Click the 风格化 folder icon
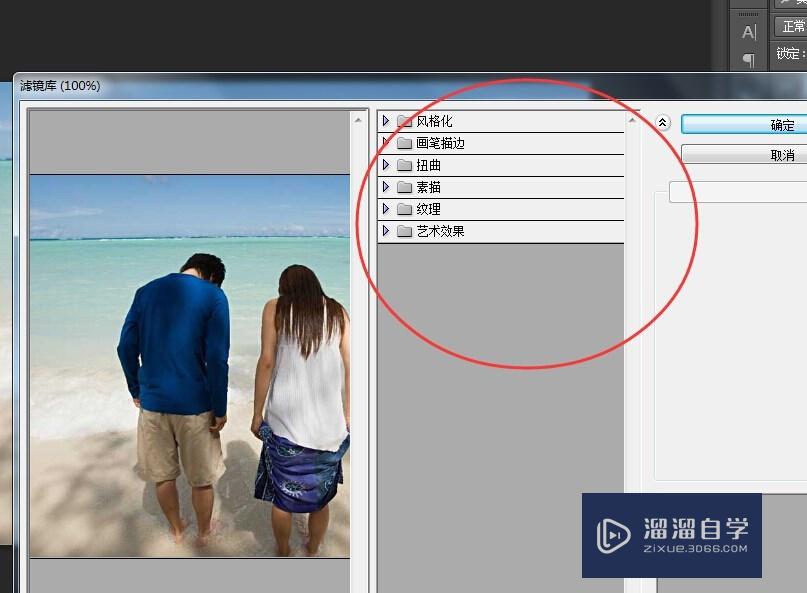The height and width of the screenshot is (593, 807). pos(405,121)
